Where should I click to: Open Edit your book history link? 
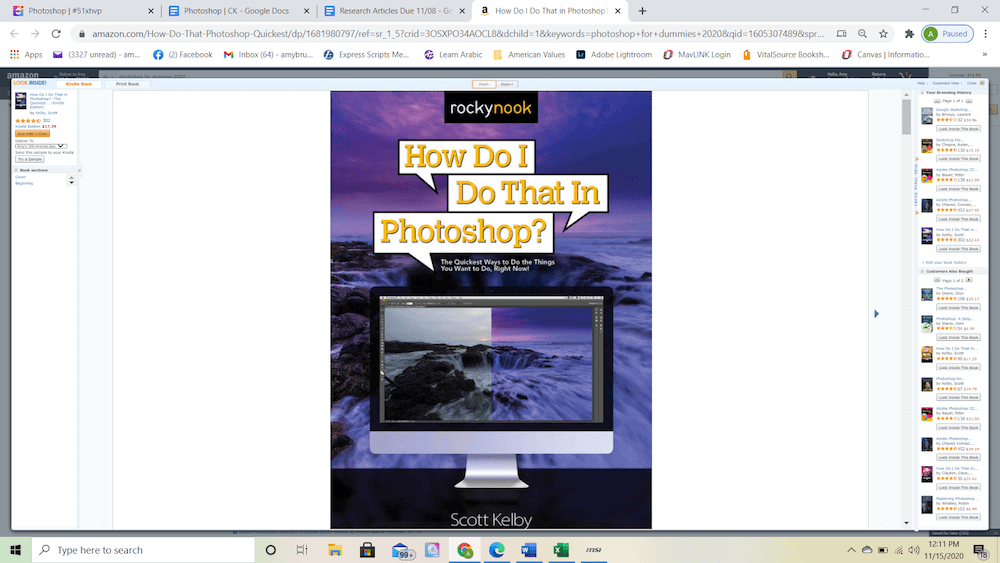[x=946, y=262]
